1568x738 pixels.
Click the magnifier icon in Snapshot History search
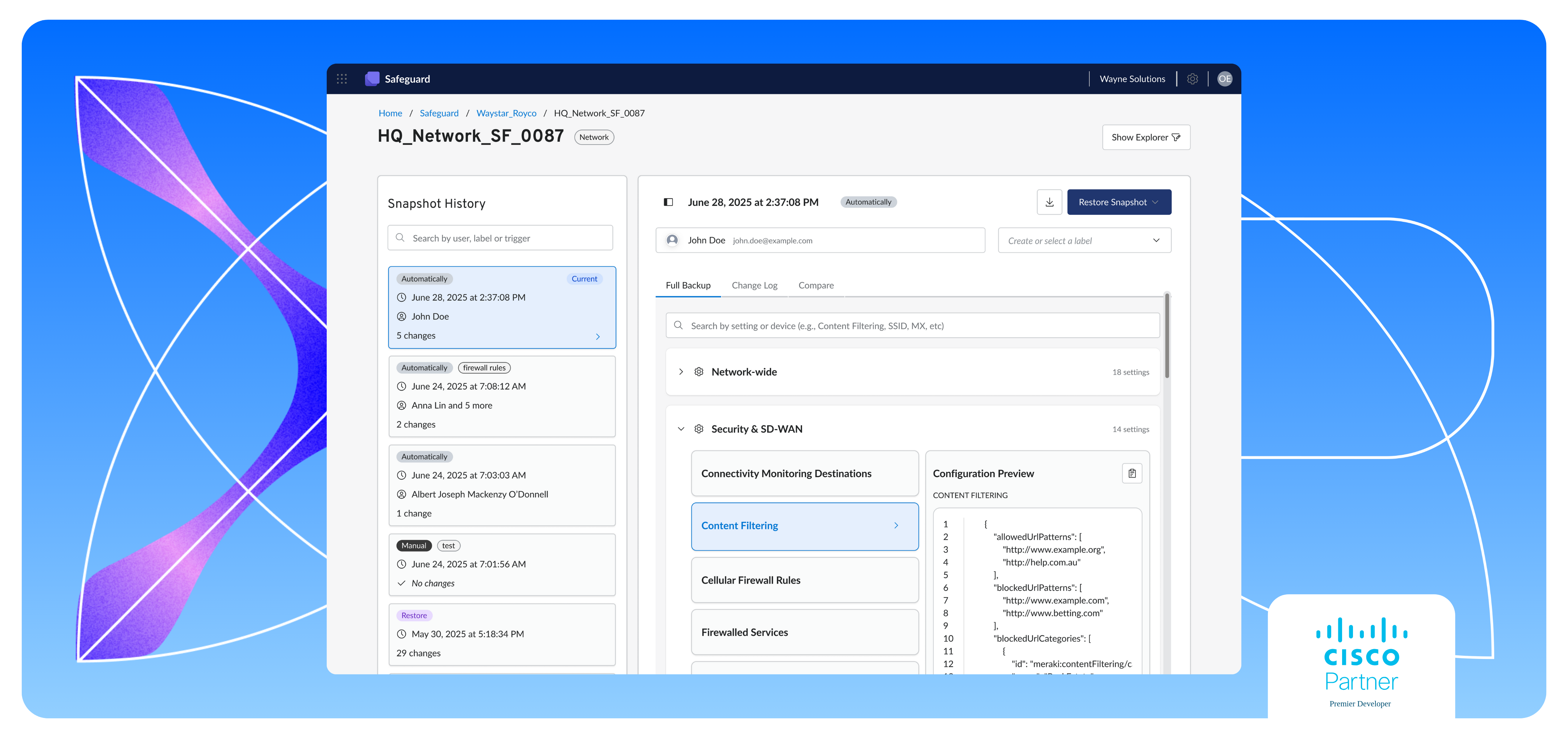click(400, 238)
